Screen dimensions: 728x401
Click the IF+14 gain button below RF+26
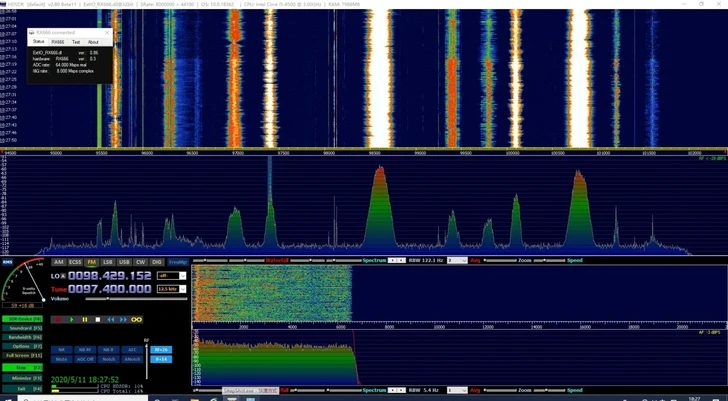tap(161, 359)
